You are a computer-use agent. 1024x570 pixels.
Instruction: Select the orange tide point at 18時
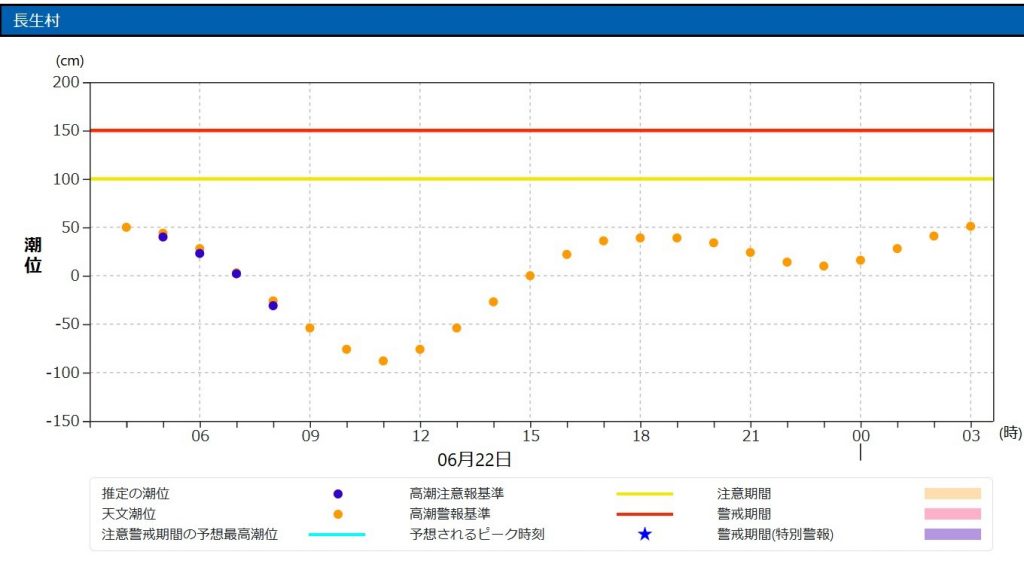coord(640,238)
